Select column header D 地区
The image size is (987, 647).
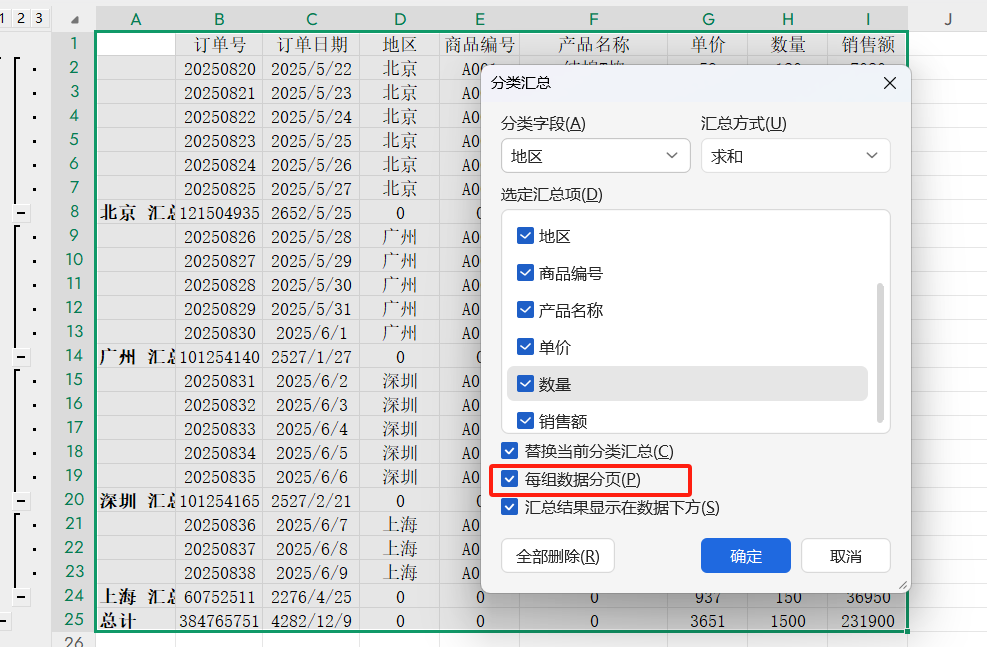[x=399, y=17]
